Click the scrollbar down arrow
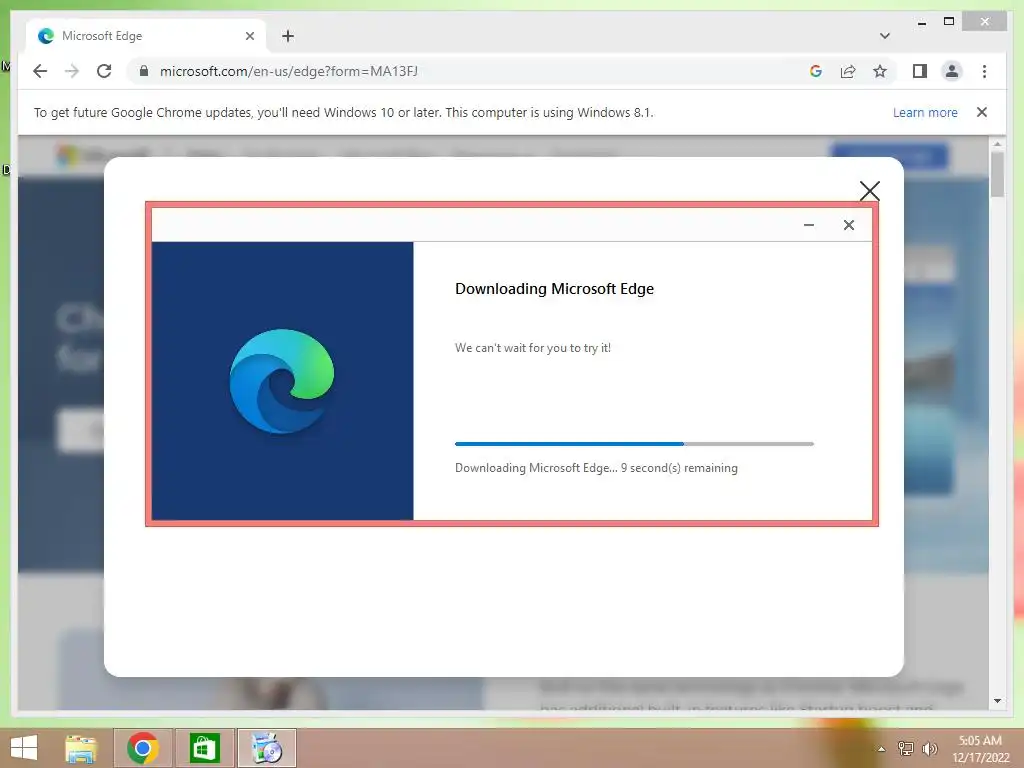Viewport: 1024px width, 768px height. click(997, 701)
